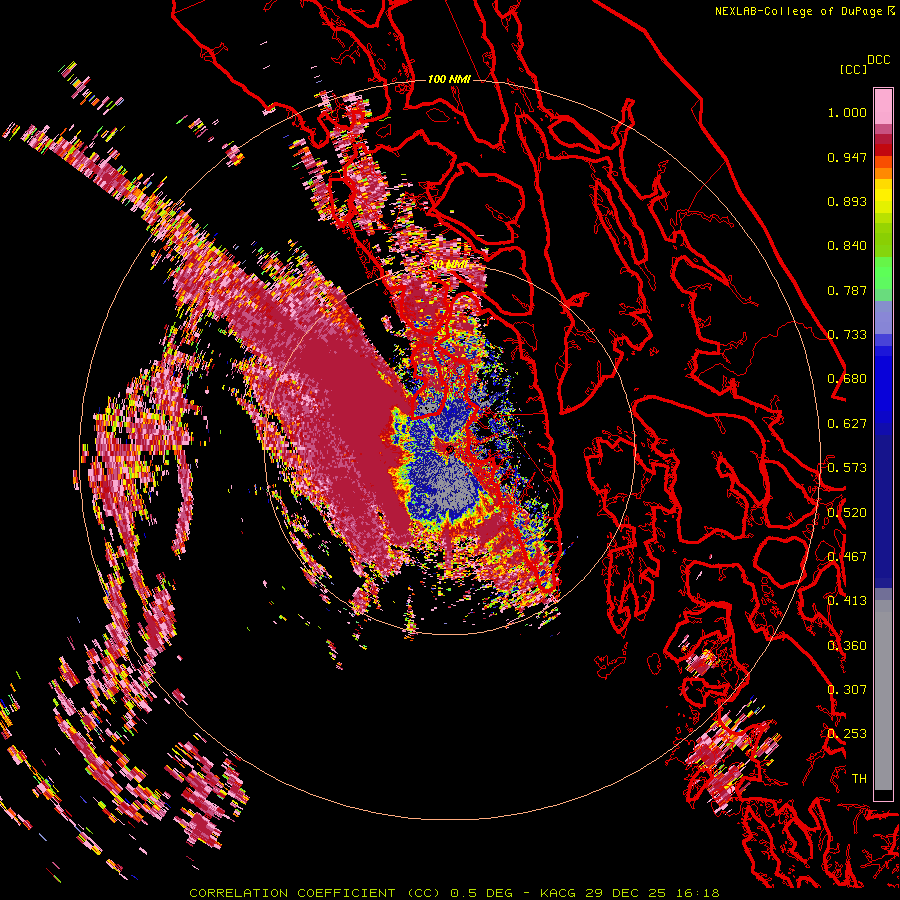Click the light pink top segment of color scale
Viewport: 900px width, 900px height.
pos(883,106)
